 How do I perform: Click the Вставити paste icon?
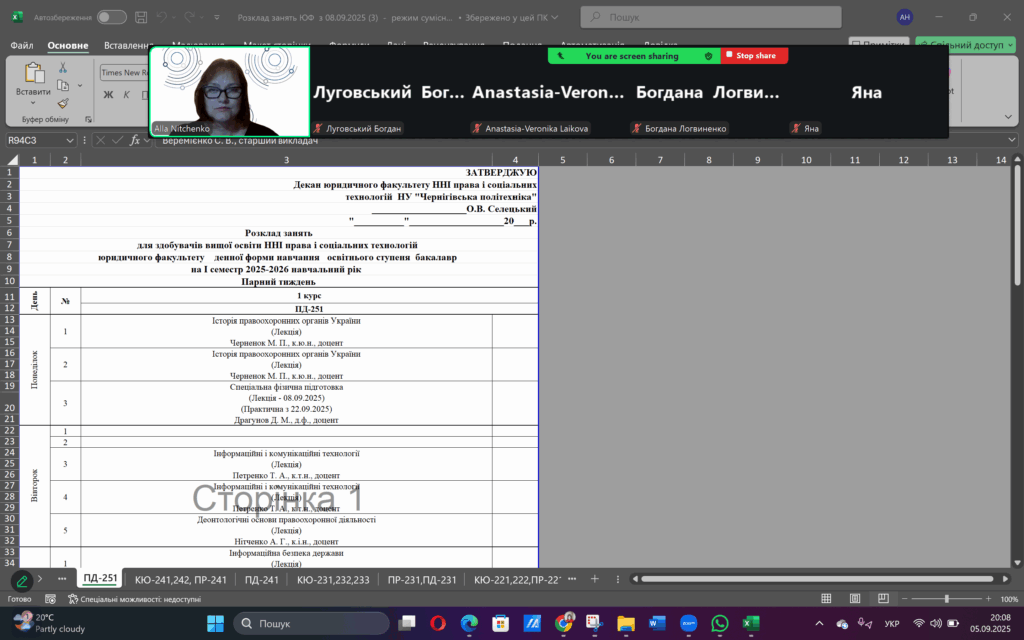(33, 73)
